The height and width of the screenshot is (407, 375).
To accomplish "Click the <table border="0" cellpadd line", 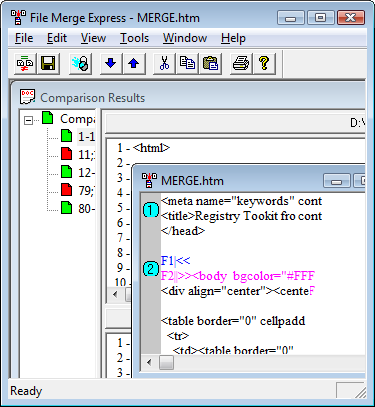I will click(233, 321).
